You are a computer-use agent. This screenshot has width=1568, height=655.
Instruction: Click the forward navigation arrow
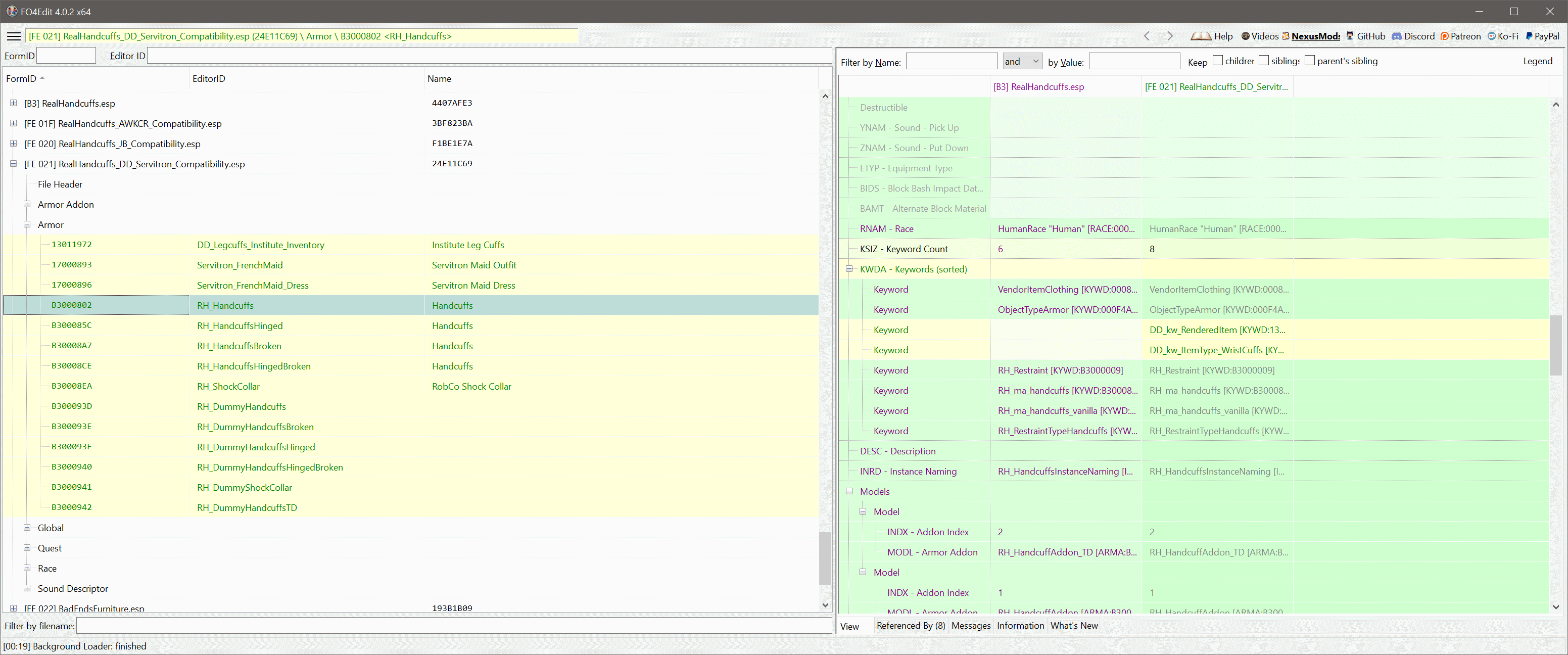1169,36
